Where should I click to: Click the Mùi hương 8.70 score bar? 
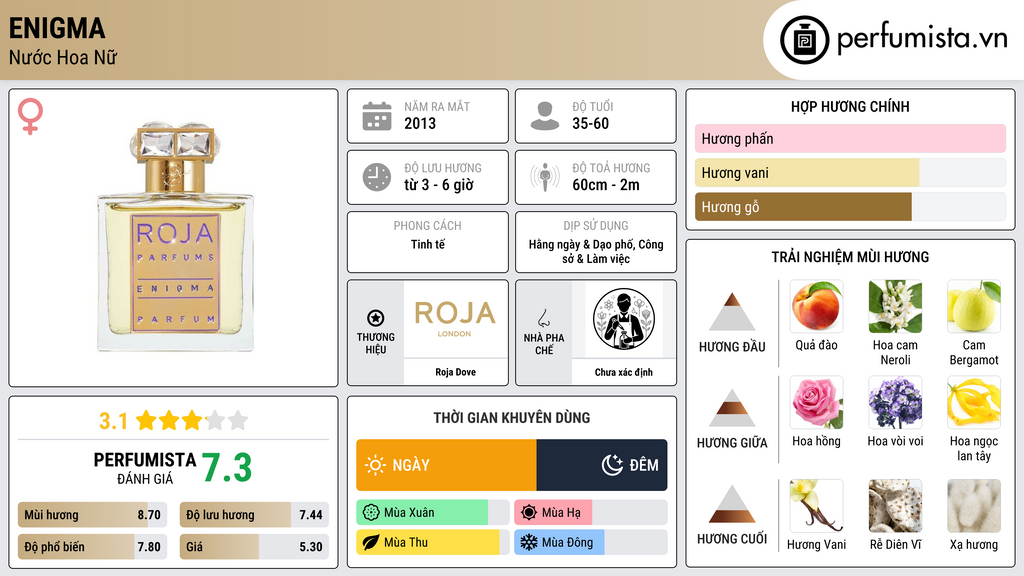pos(92,515)
